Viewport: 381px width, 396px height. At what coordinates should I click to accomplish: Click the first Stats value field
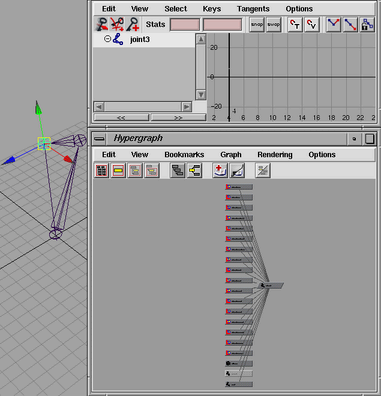(x=185, y=25)
